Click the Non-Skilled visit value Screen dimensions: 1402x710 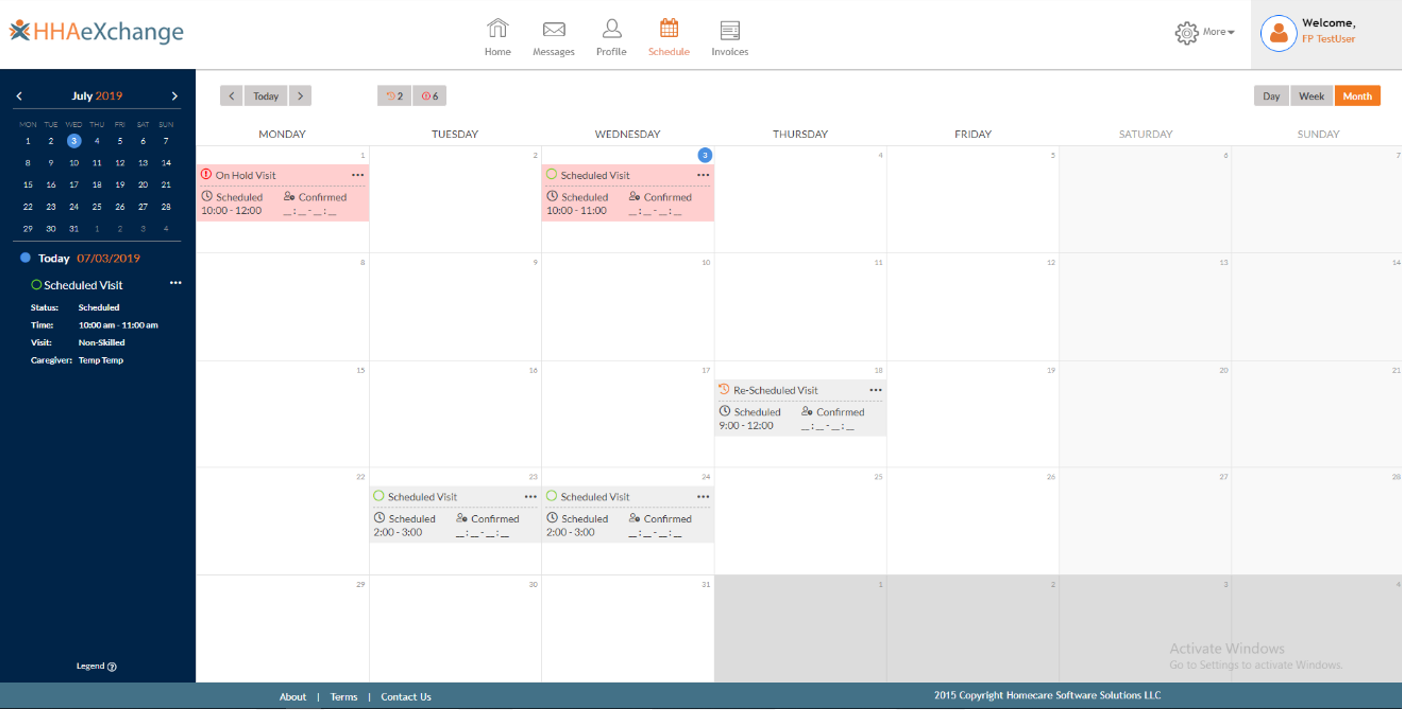[x=102, y=342]
